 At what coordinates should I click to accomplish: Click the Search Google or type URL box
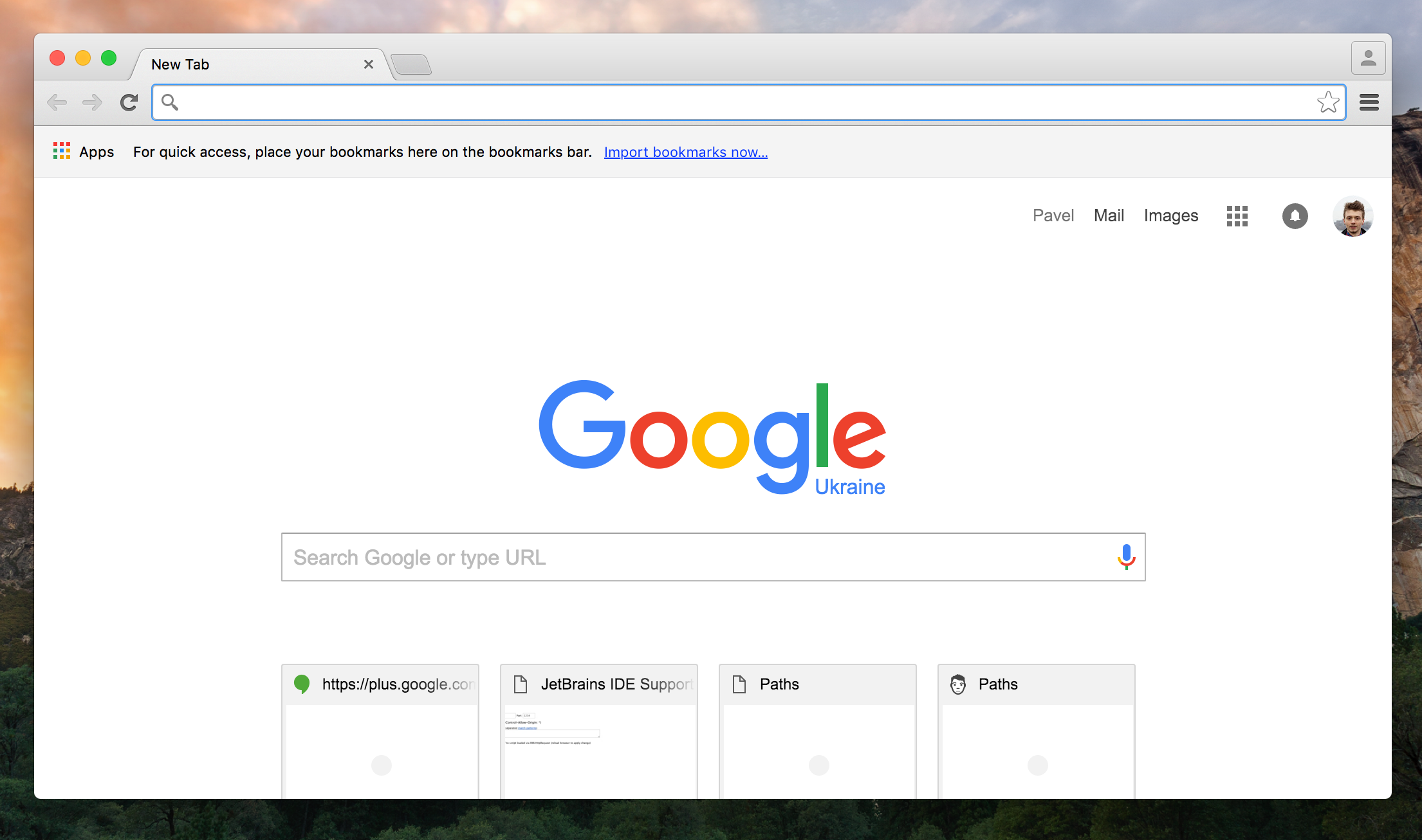pos(713,557)
